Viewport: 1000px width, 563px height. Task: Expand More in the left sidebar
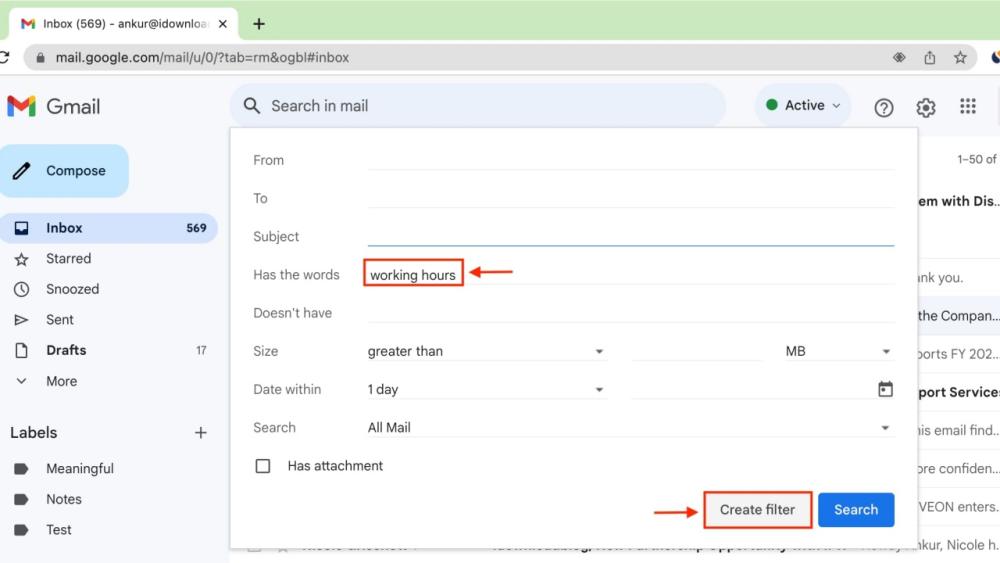tap(61, 381)
